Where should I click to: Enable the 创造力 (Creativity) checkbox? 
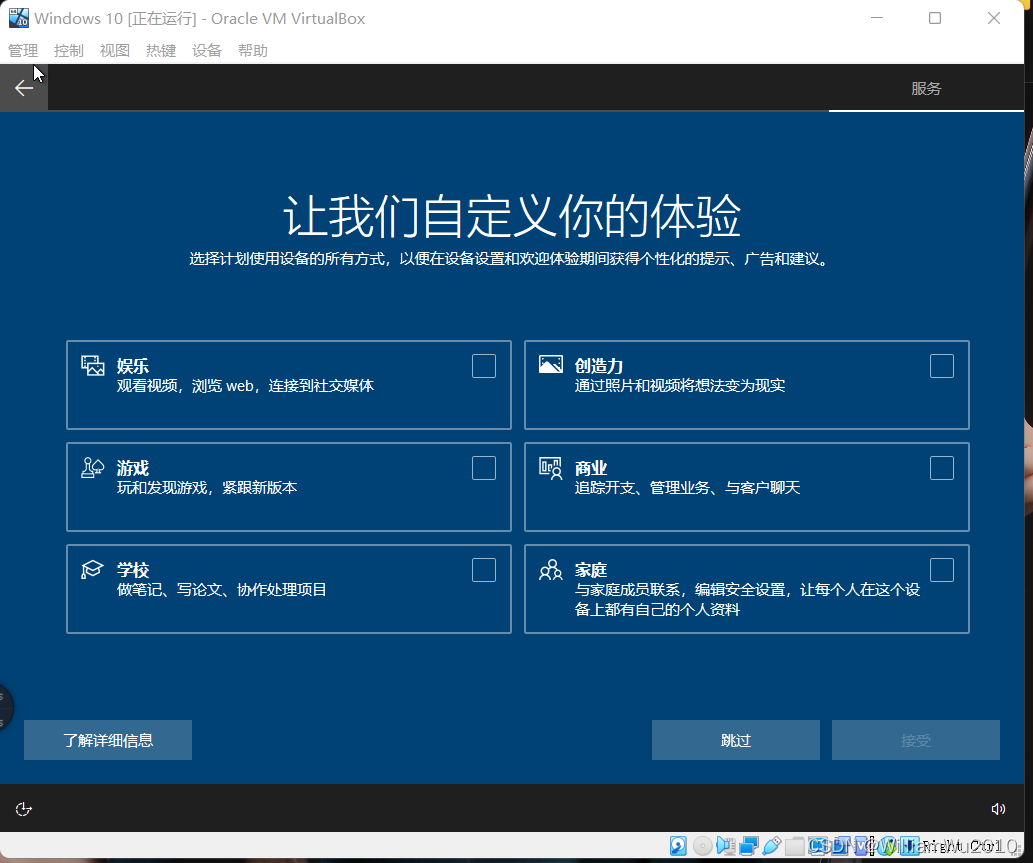pos(942,366)
